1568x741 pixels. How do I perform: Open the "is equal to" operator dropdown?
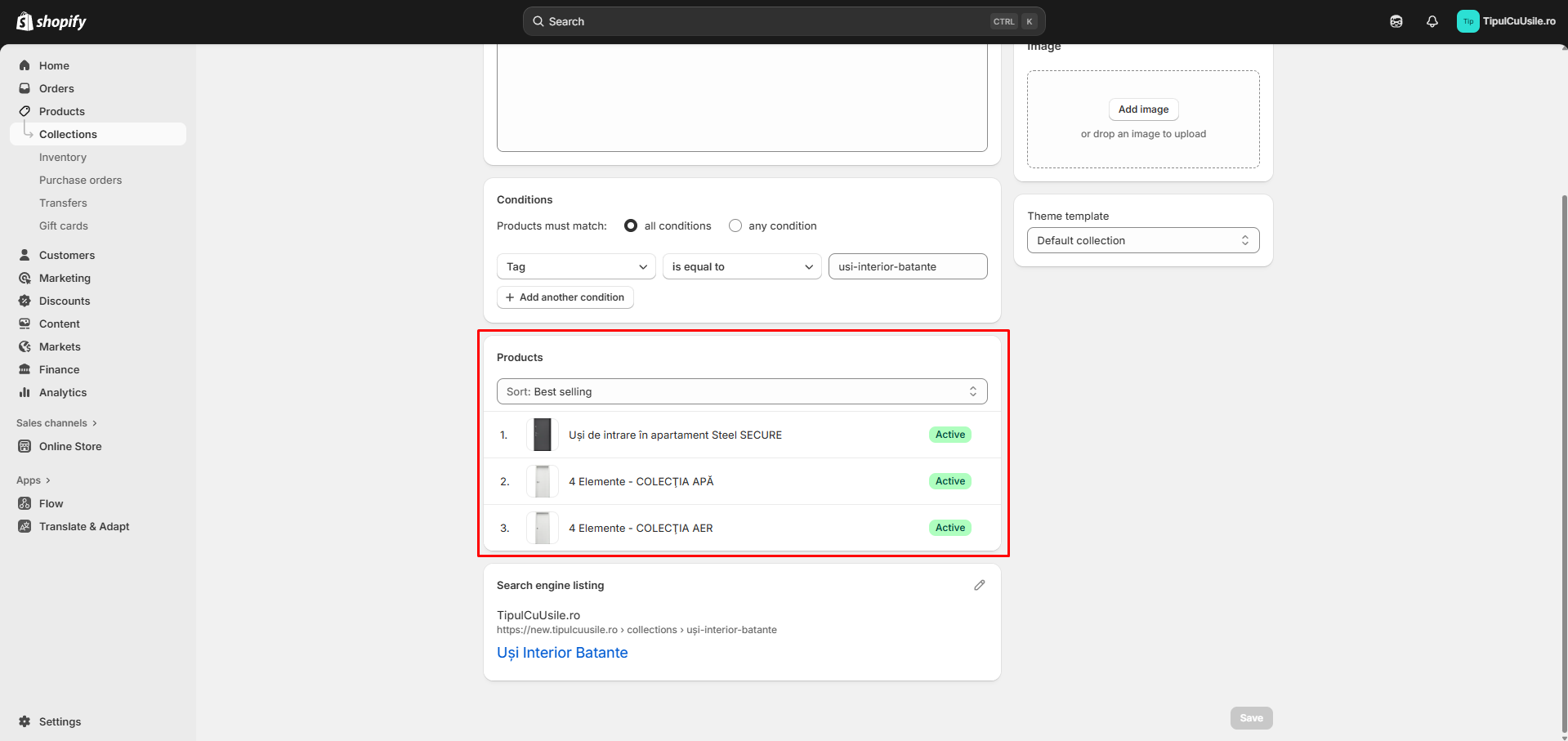click(x=741, y=266)
